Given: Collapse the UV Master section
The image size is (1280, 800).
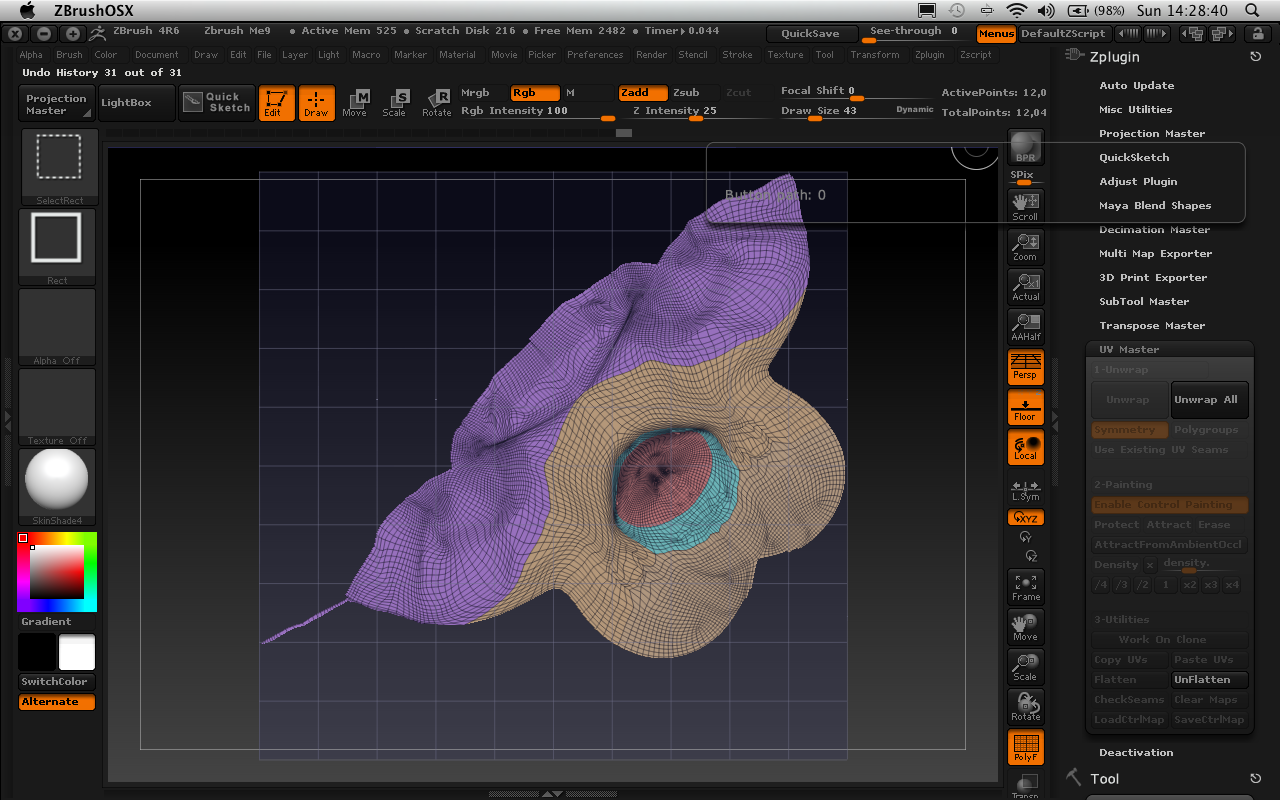Looking at the screenshot, I should coord(1129,350).
